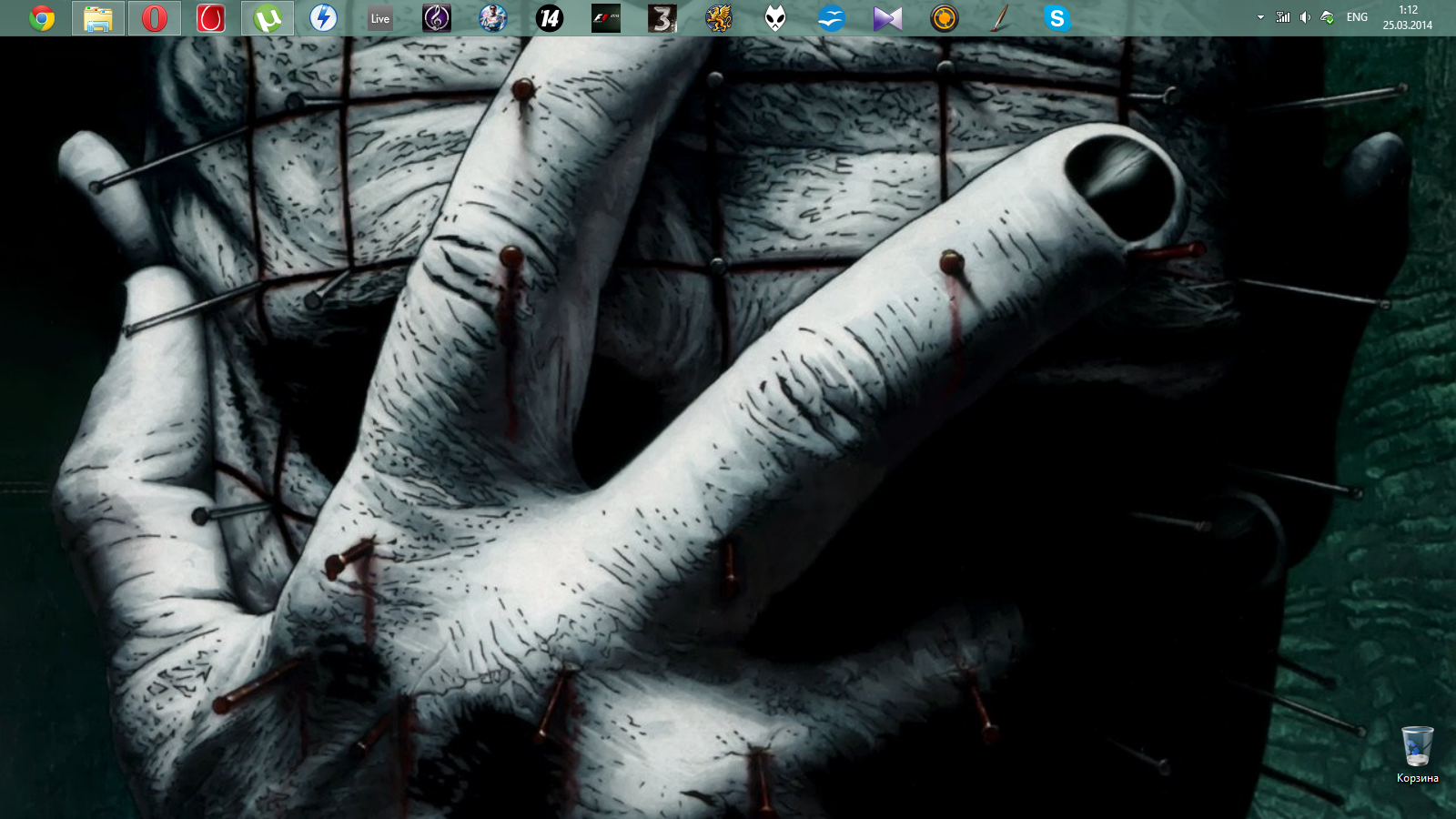Click the safely remove hardware tray icon
The image size is (1456, 819).
tap(1328, 17)
